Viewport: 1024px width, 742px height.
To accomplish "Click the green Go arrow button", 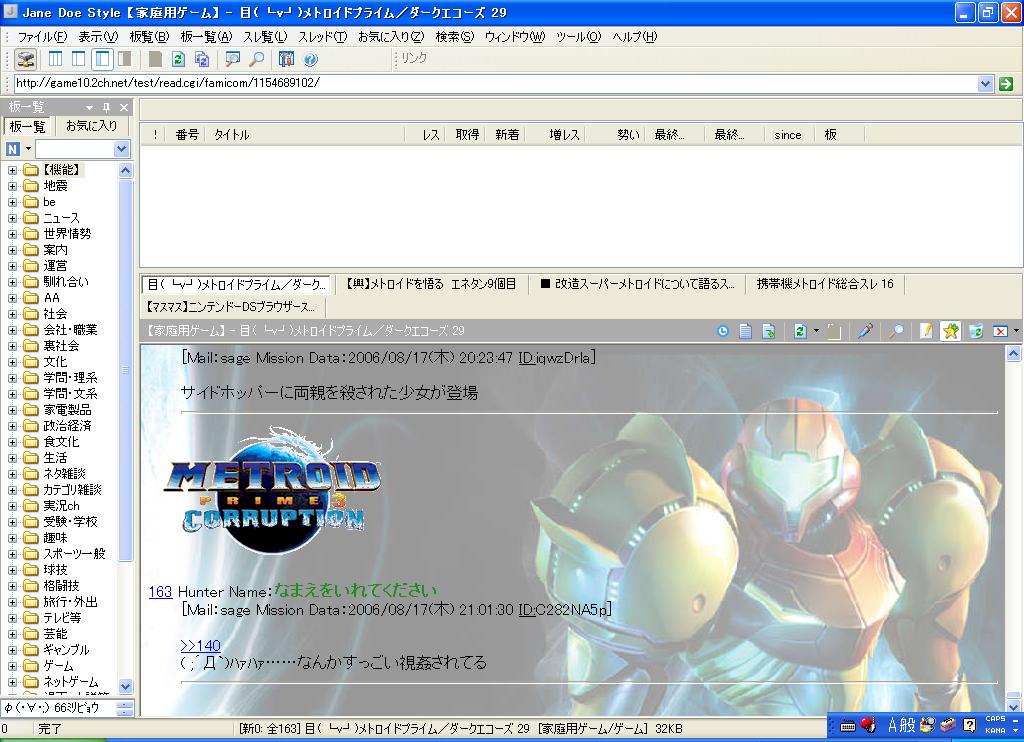I will point(1006,84).
